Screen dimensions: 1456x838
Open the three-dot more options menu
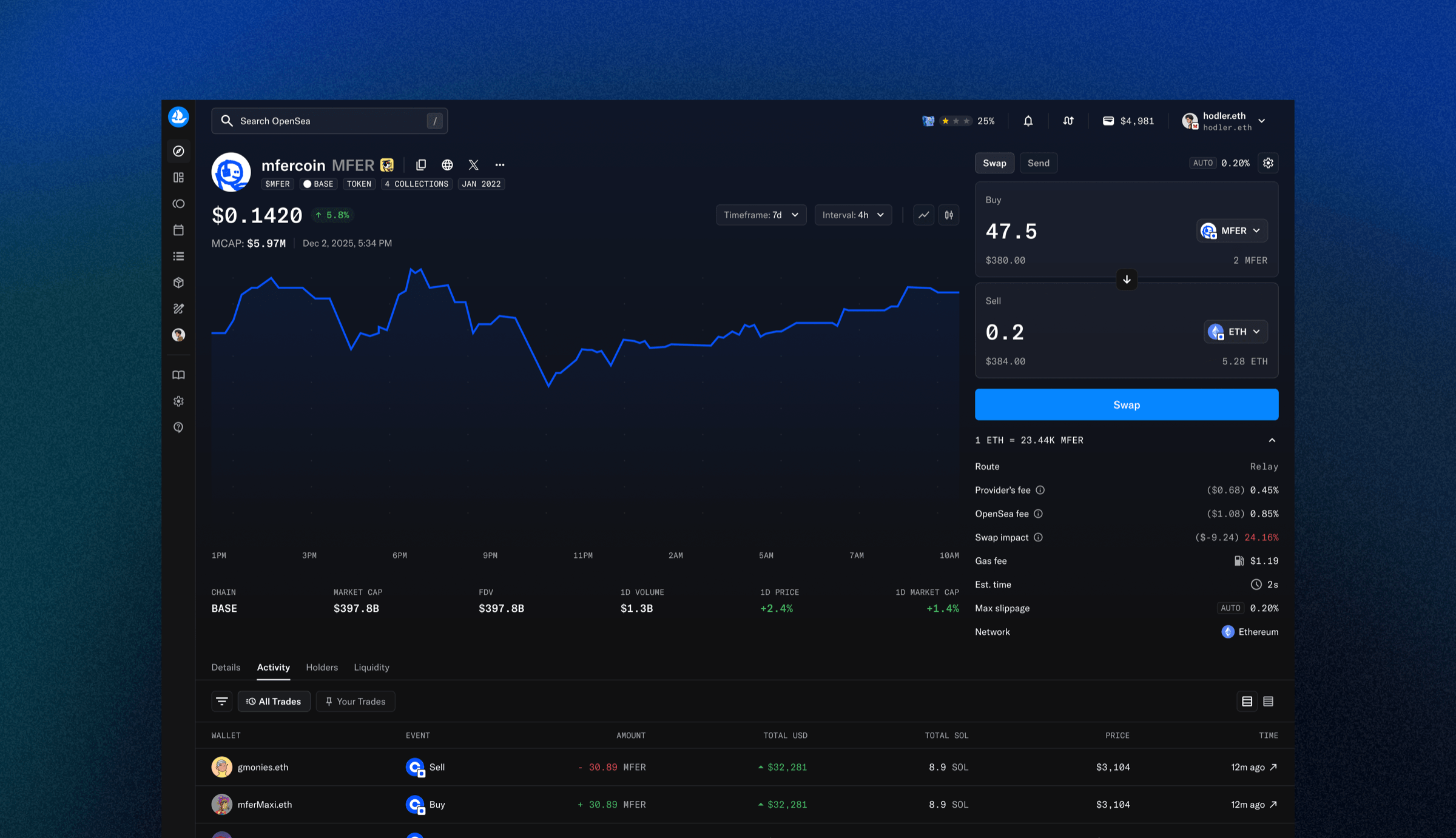(500, 165)
